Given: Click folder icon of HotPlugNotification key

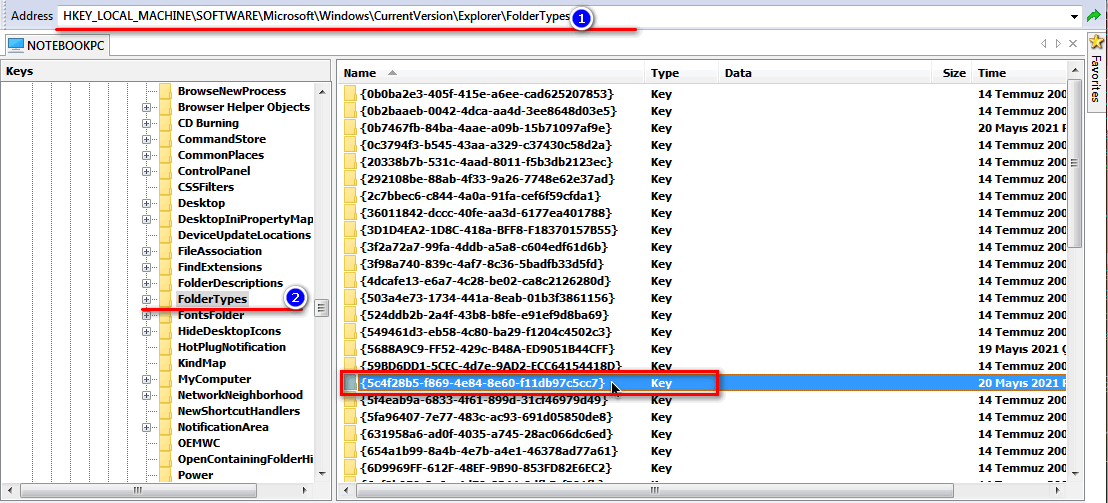Looking at the screenshot, I should 166,347.
